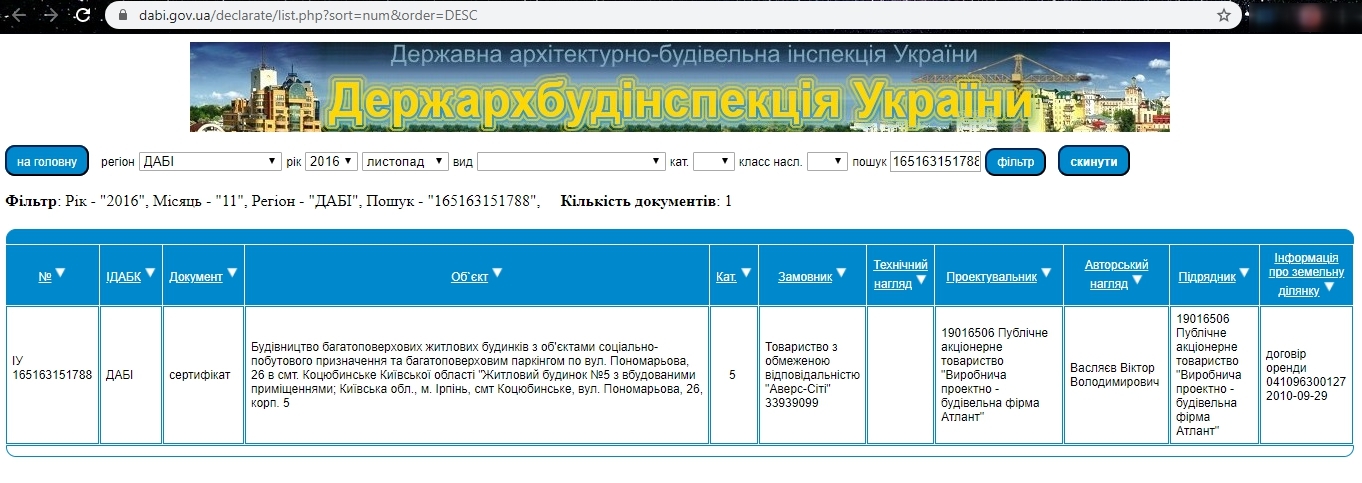Open the рік dropdown showing 2016
Screen dimensions: 1362x483
click(x=331, y=161)
